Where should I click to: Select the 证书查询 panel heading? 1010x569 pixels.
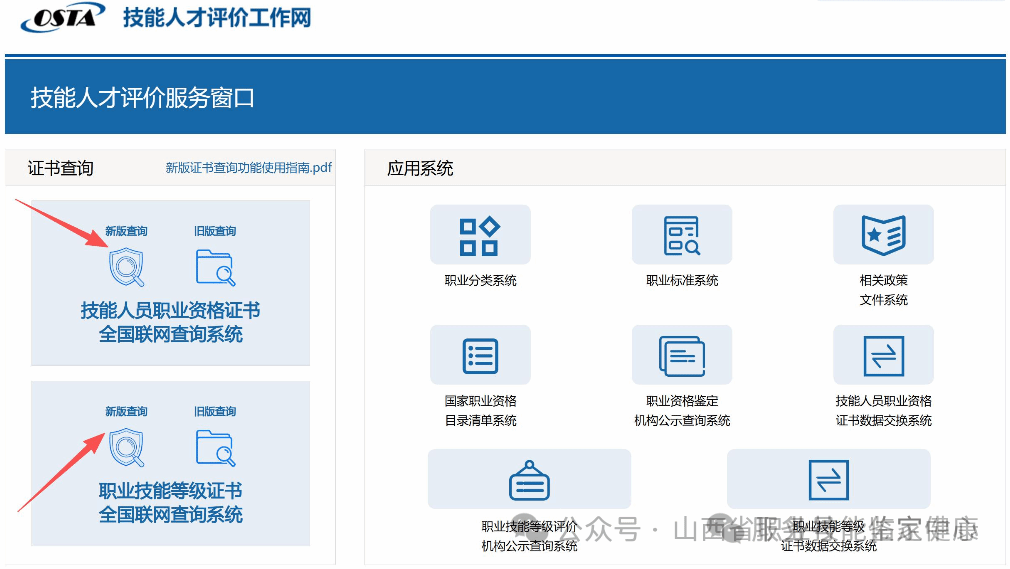tap(61, 168)
